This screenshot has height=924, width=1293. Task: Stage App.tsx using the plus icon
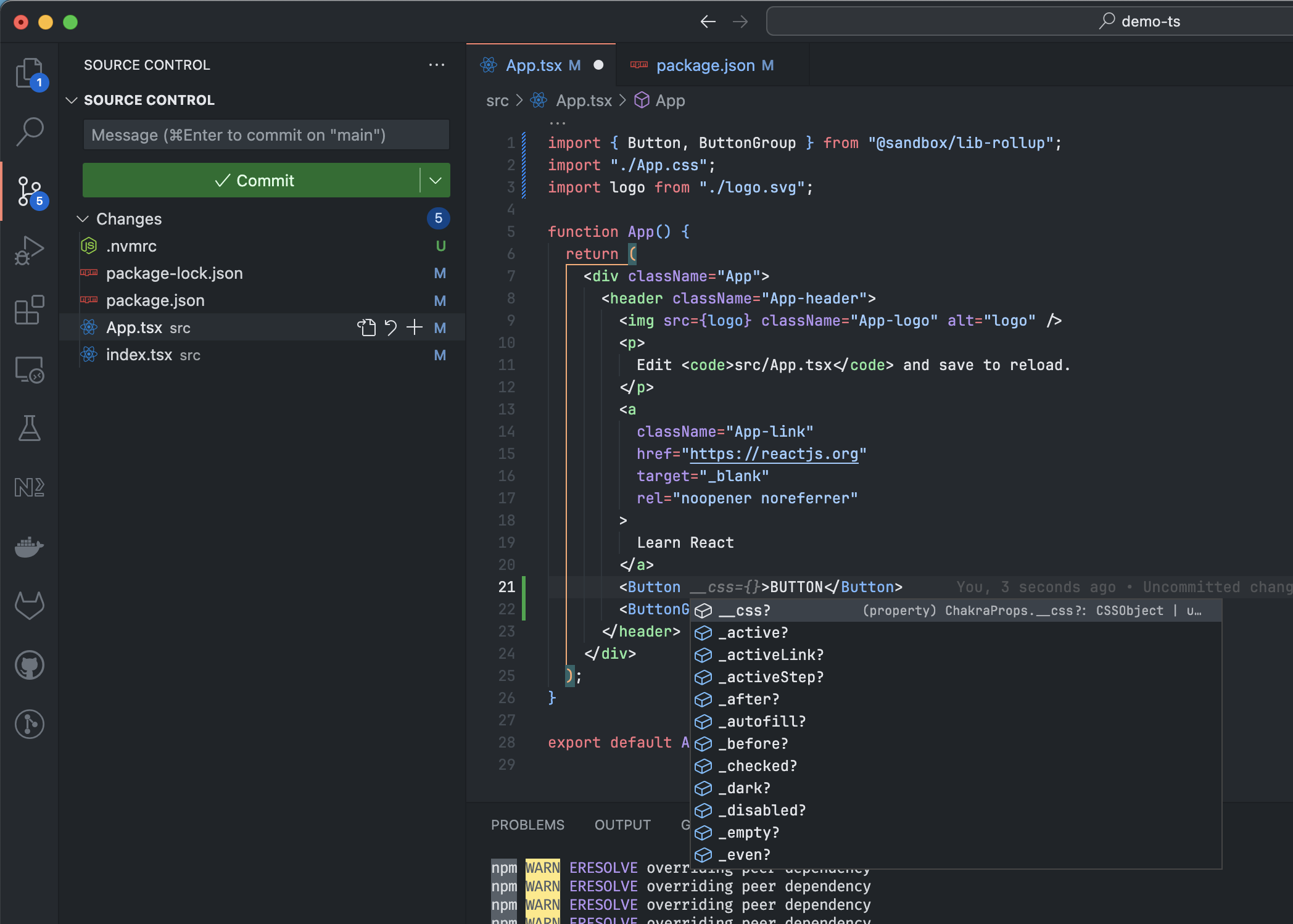(x=414, y=328)
